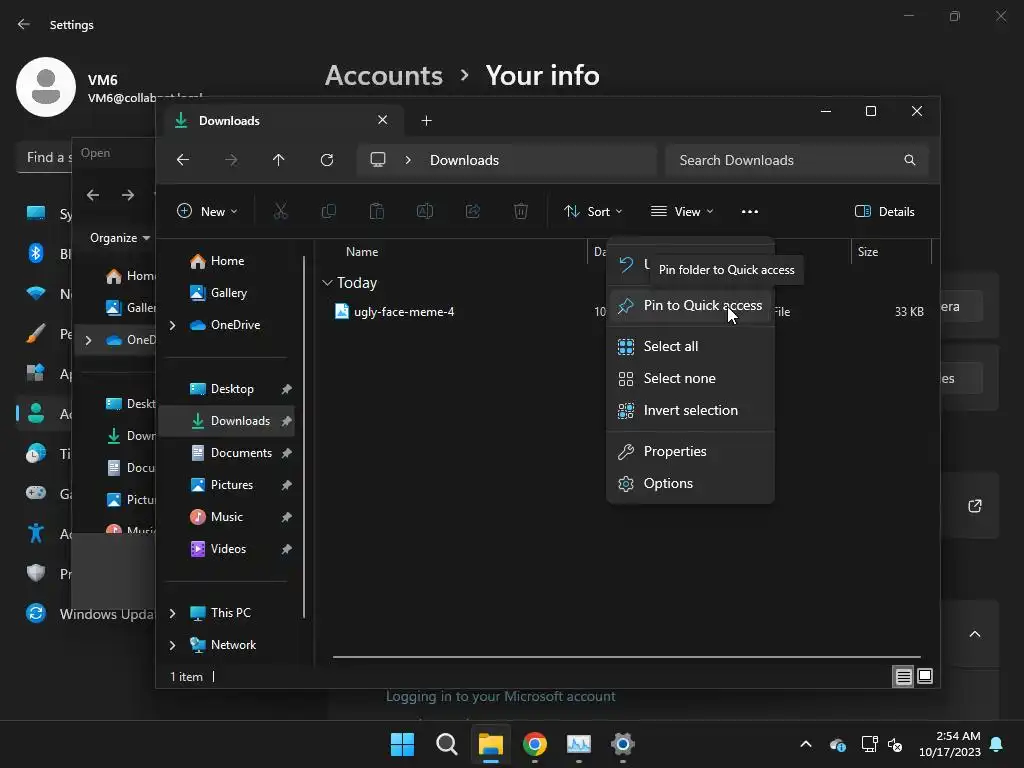
Task: Open taskbar Search
Action: point(447,744)
